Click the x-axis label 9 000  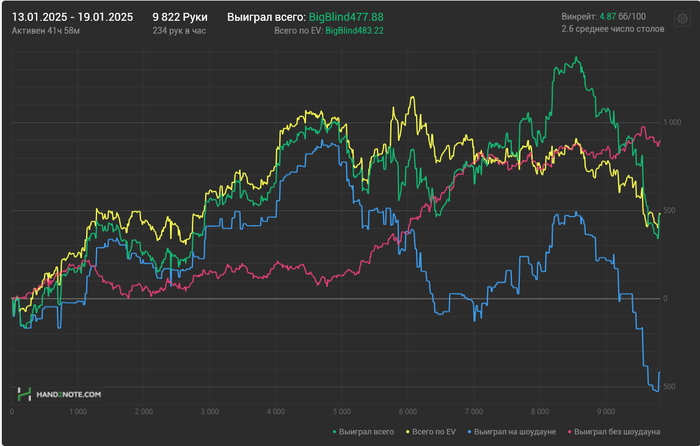pos(606,412)
